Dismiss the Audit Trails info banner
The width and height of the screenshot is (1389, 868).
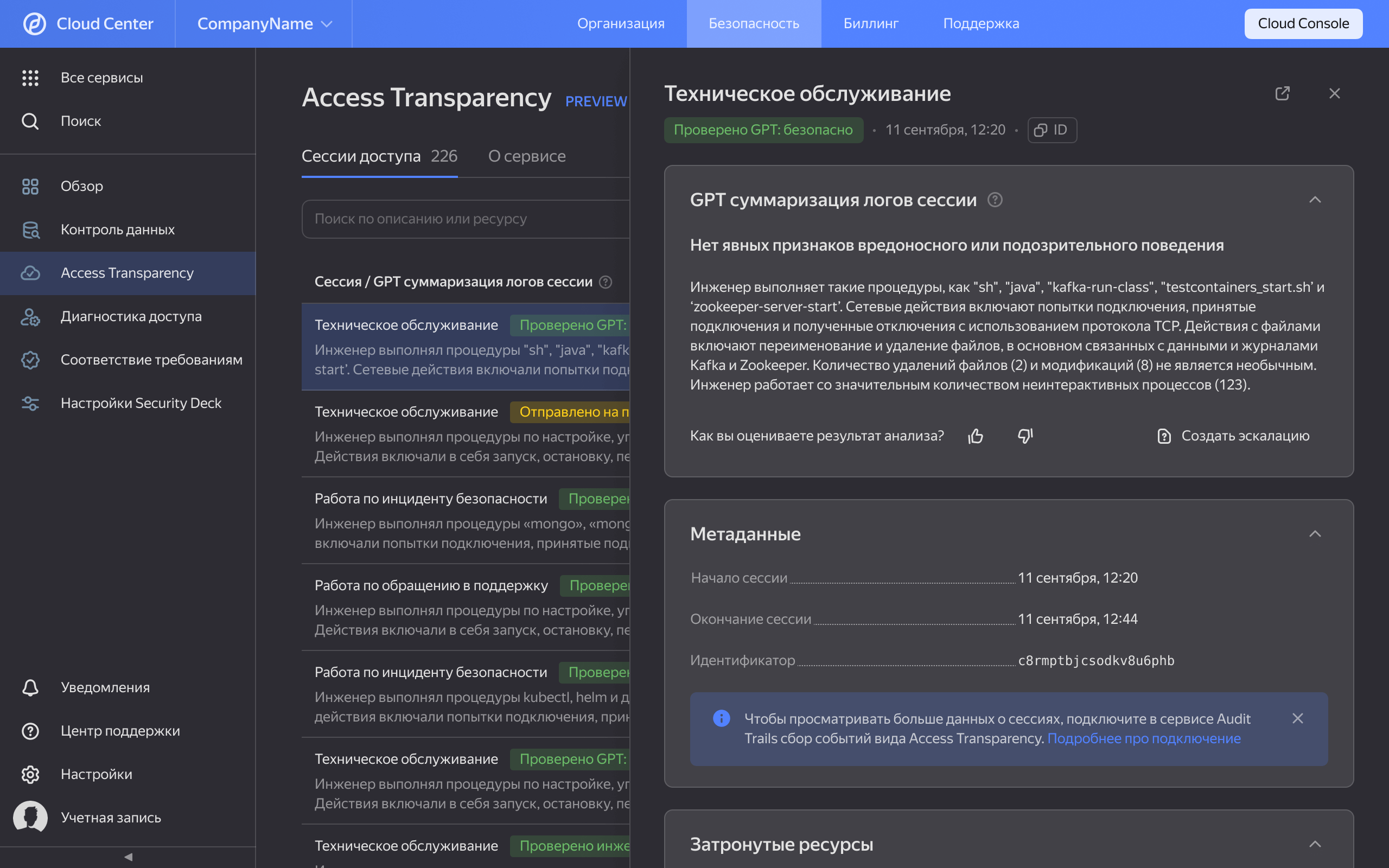click(x=1297, y=719)
